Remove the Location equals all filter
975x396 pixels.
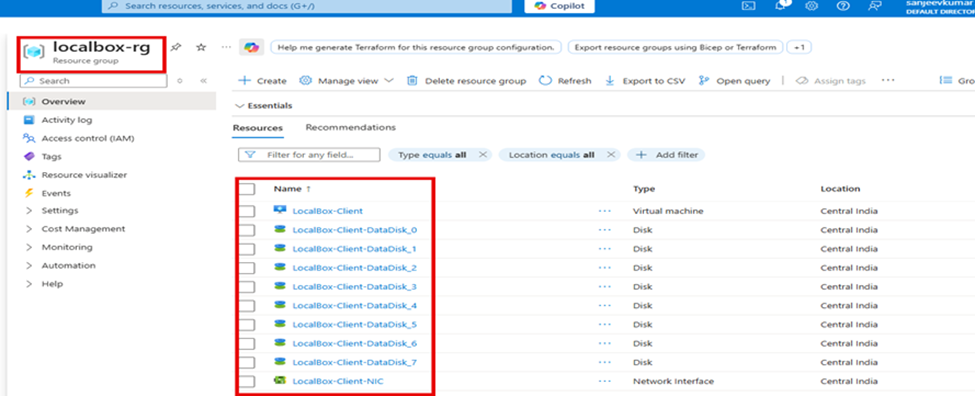[x=611, y=155]
